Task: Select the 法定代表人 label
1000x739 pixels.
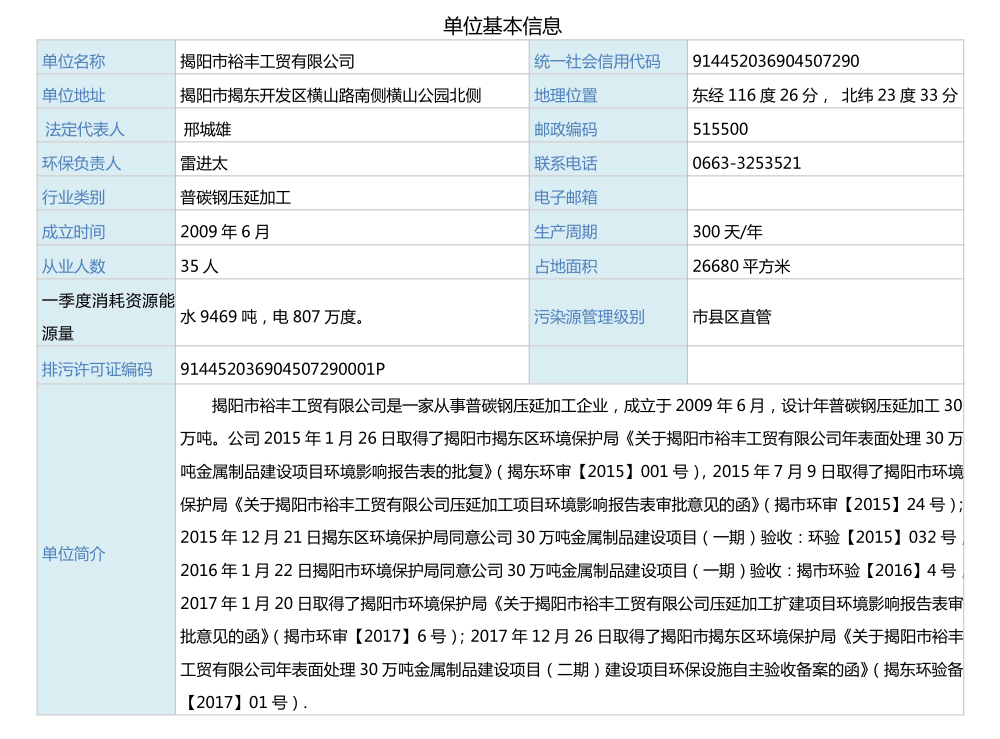Action: (84, 129)
